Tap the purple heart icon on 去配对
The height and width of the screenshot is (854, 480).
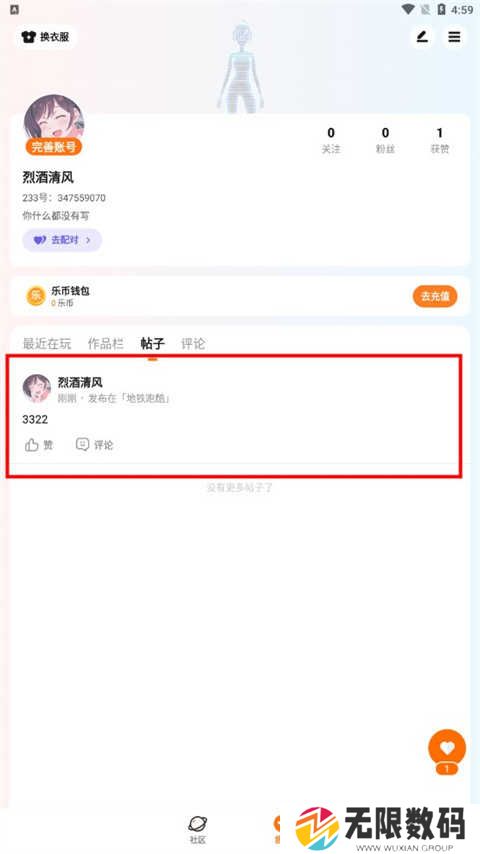click(40, 240)
